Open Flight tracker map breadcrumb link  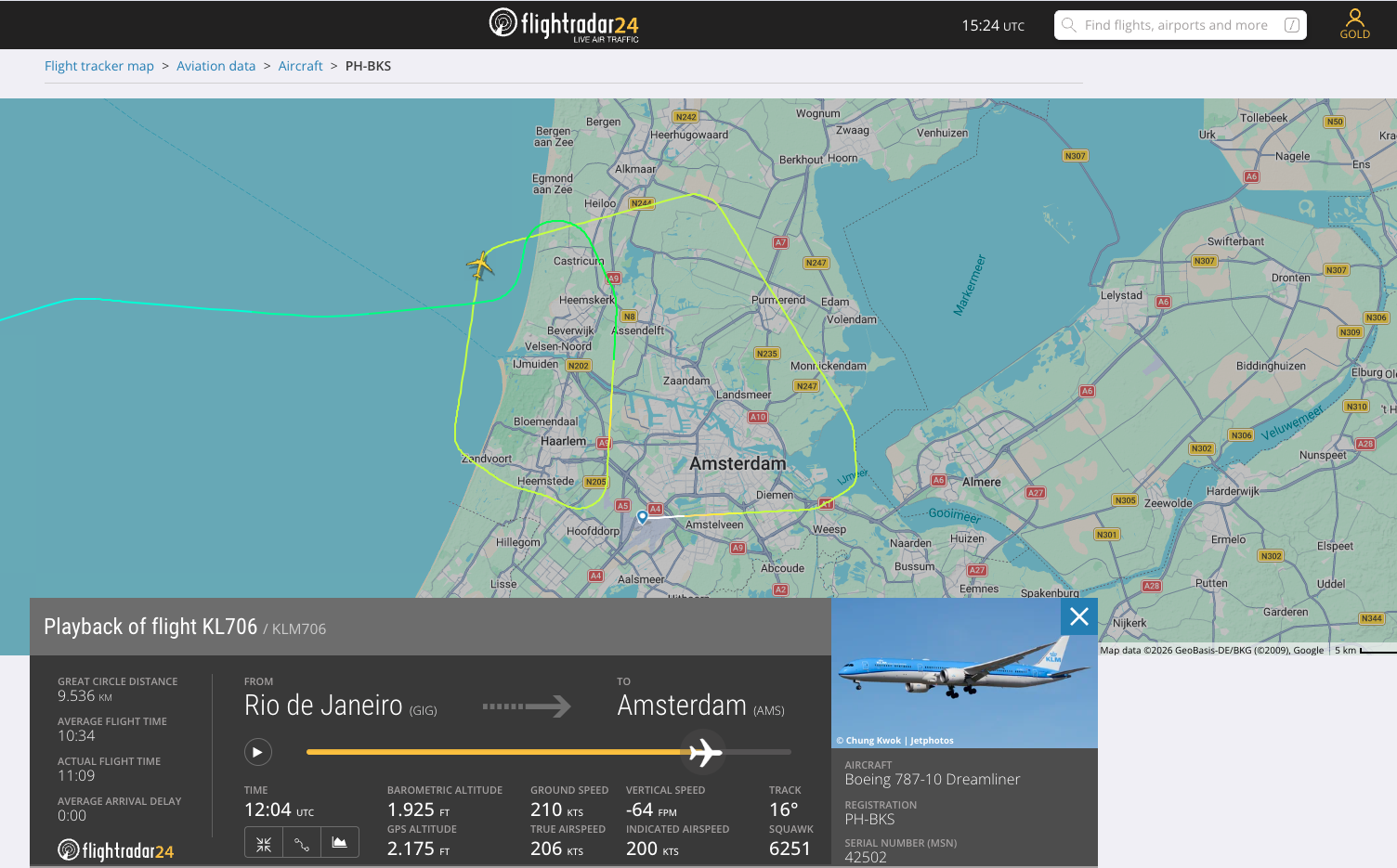99,66
